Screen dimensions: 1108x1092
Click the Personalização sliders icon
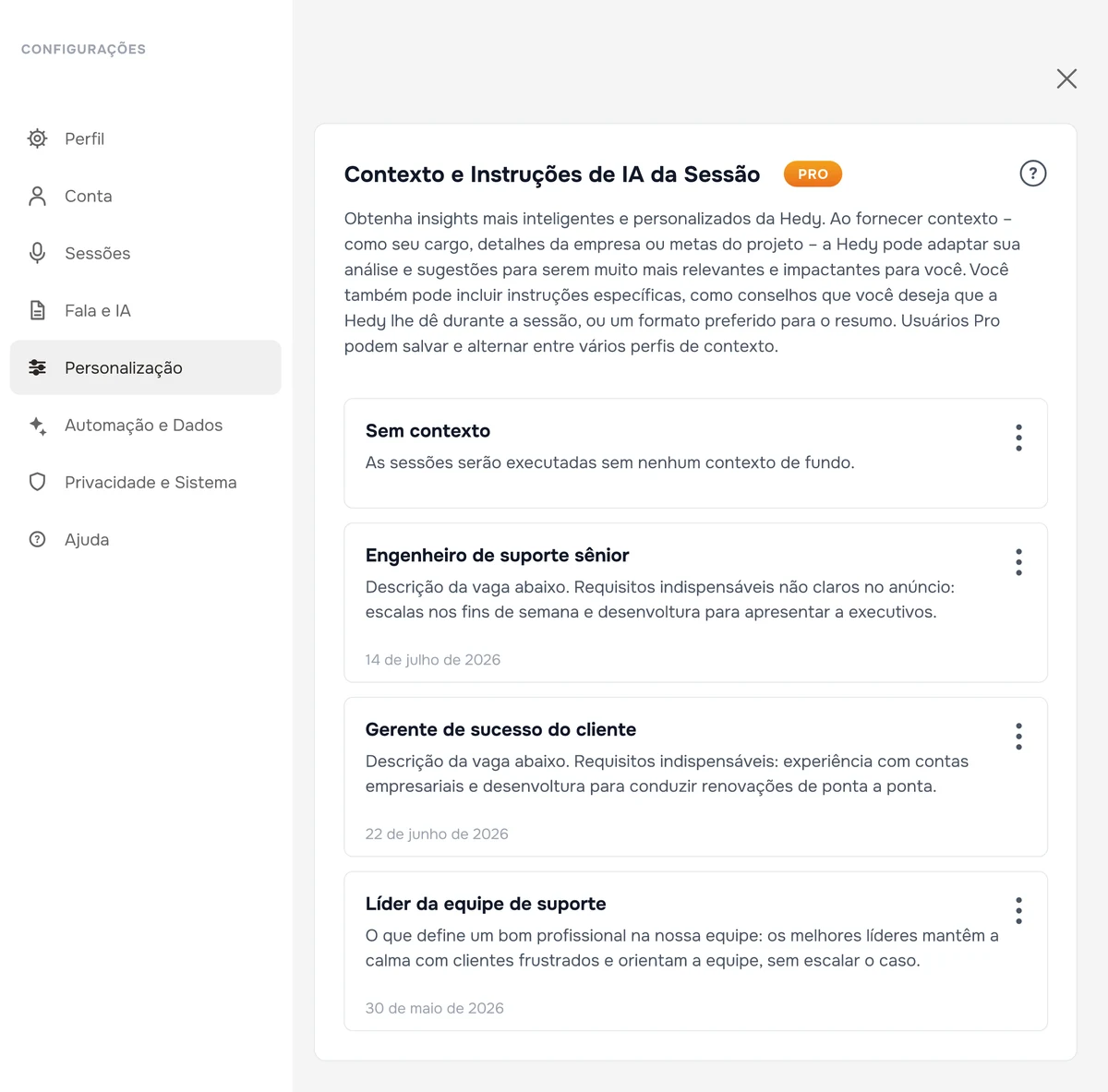point(37,367)
